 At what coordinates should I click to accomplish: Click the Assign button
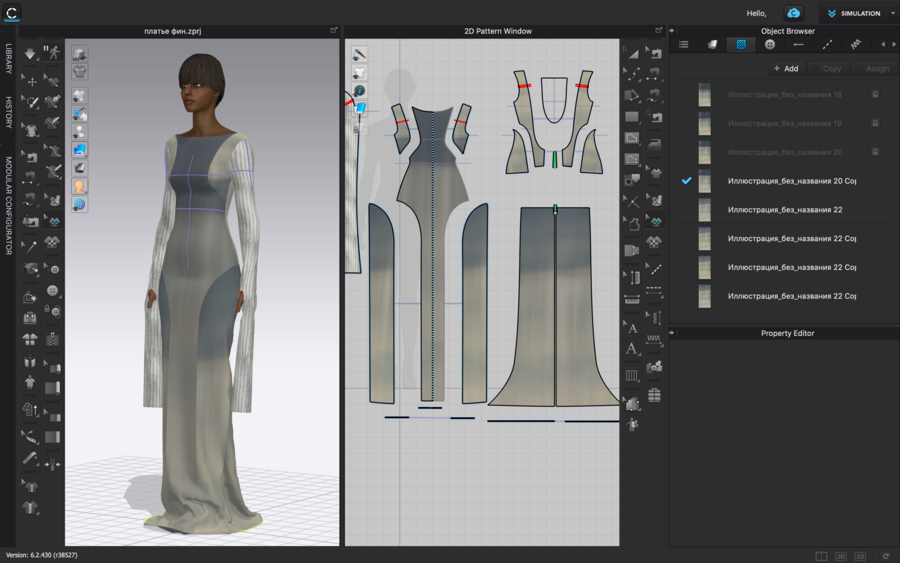(x=876, y=69)
